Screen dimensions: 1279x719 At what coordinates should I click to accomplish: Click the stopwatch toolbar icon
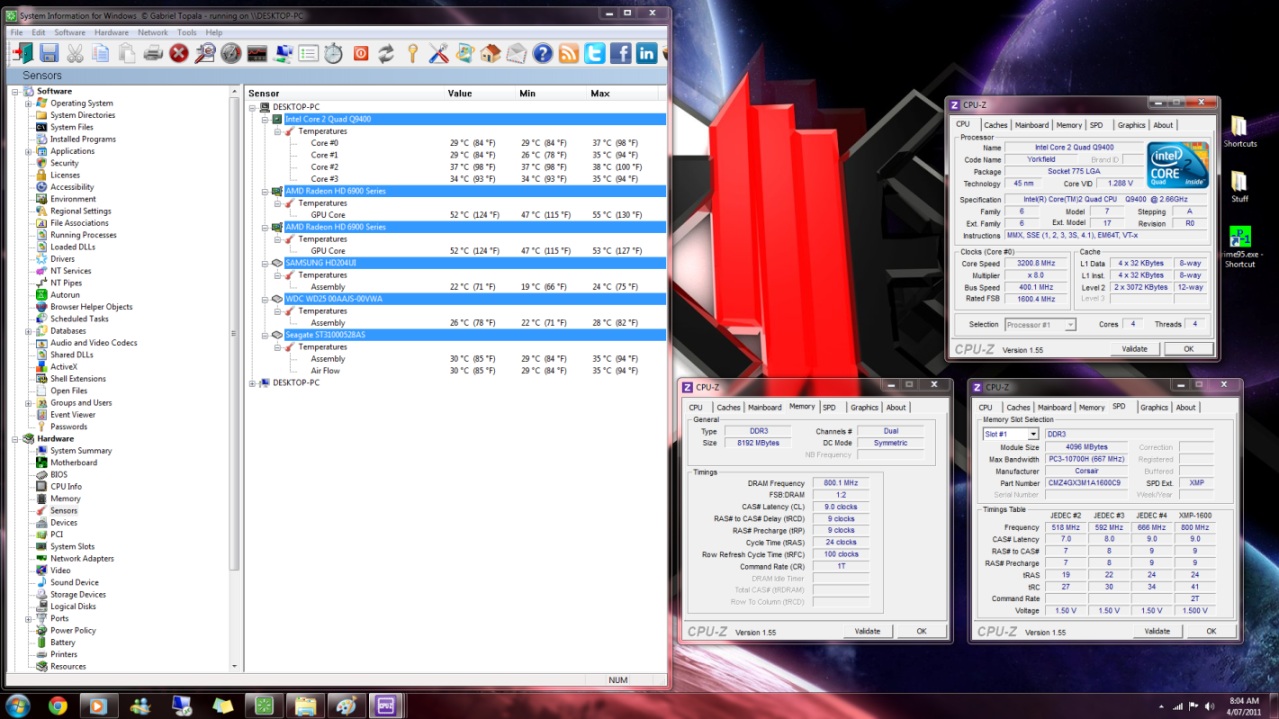pos(335,53)
